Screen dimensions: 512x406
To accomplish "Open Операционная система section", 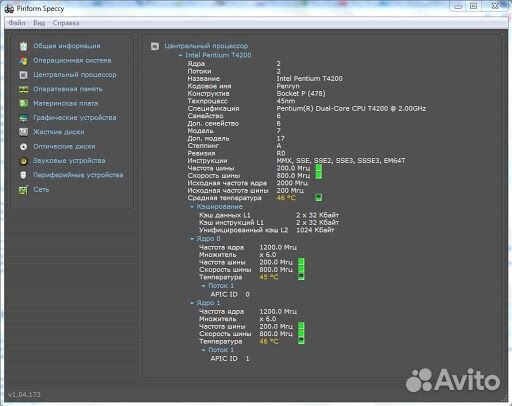I will [72, 61].
